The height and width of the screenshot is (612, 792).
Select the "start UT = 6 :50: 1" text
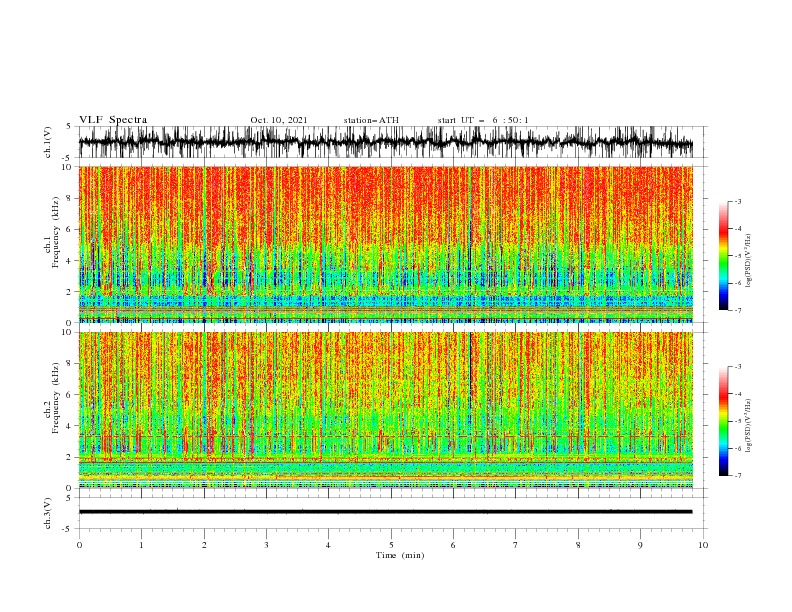483,120
